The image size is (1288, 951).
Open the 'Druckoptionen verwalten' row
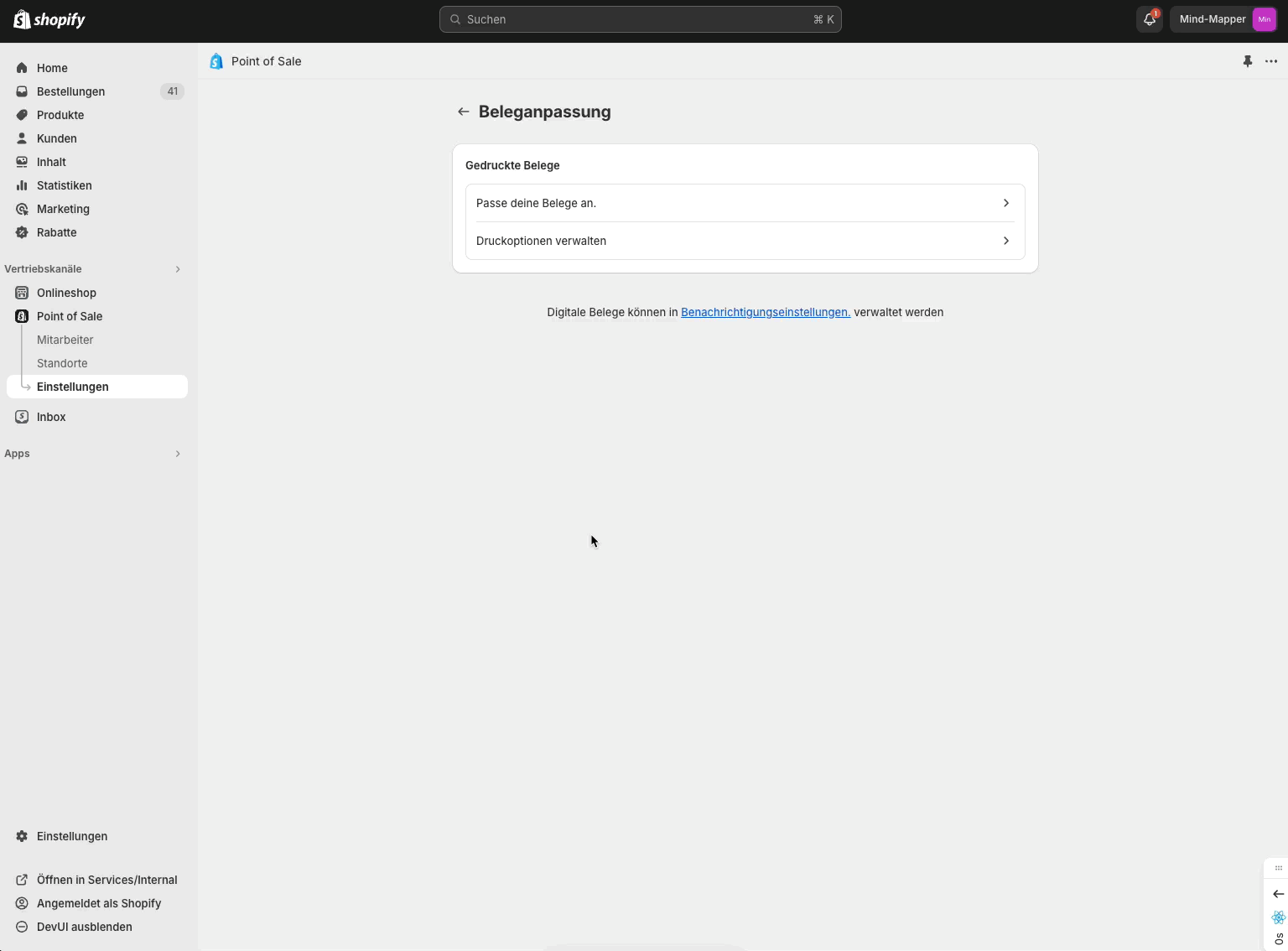point(745,241)
